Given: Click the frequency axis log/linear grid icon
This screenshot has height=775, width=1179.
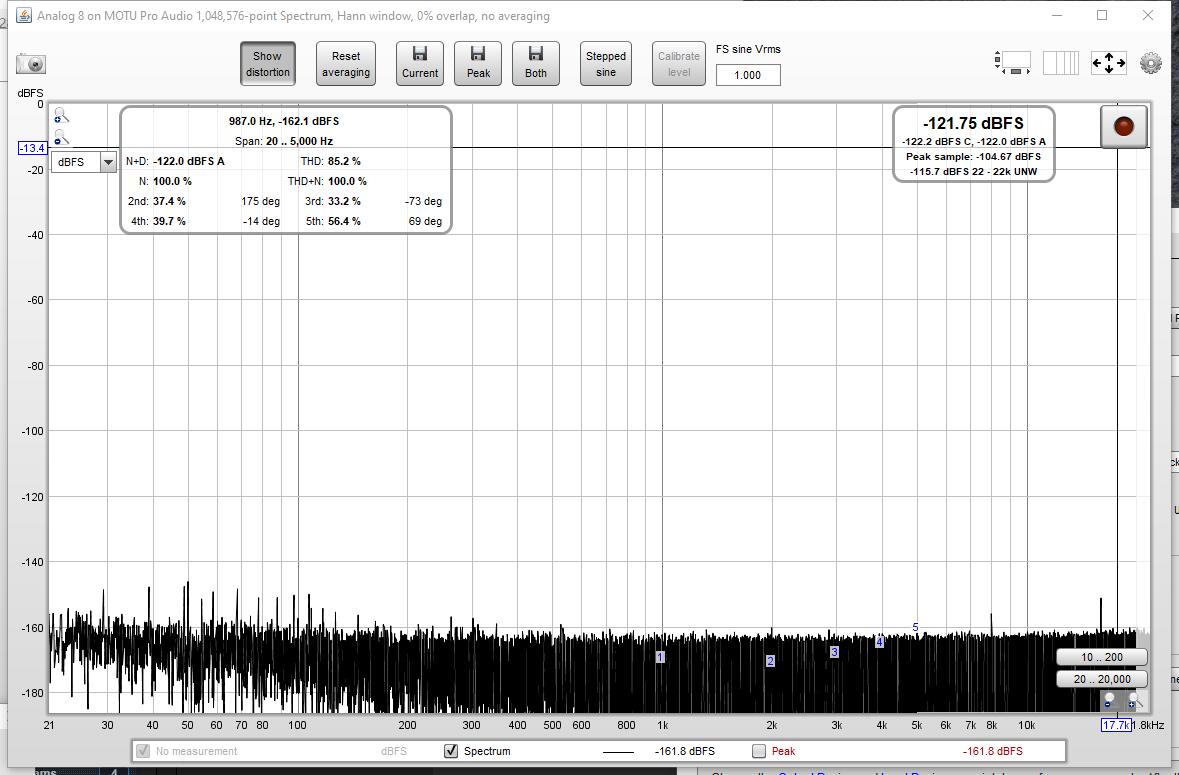Looking at the screenshot, I should [1061, 62].
